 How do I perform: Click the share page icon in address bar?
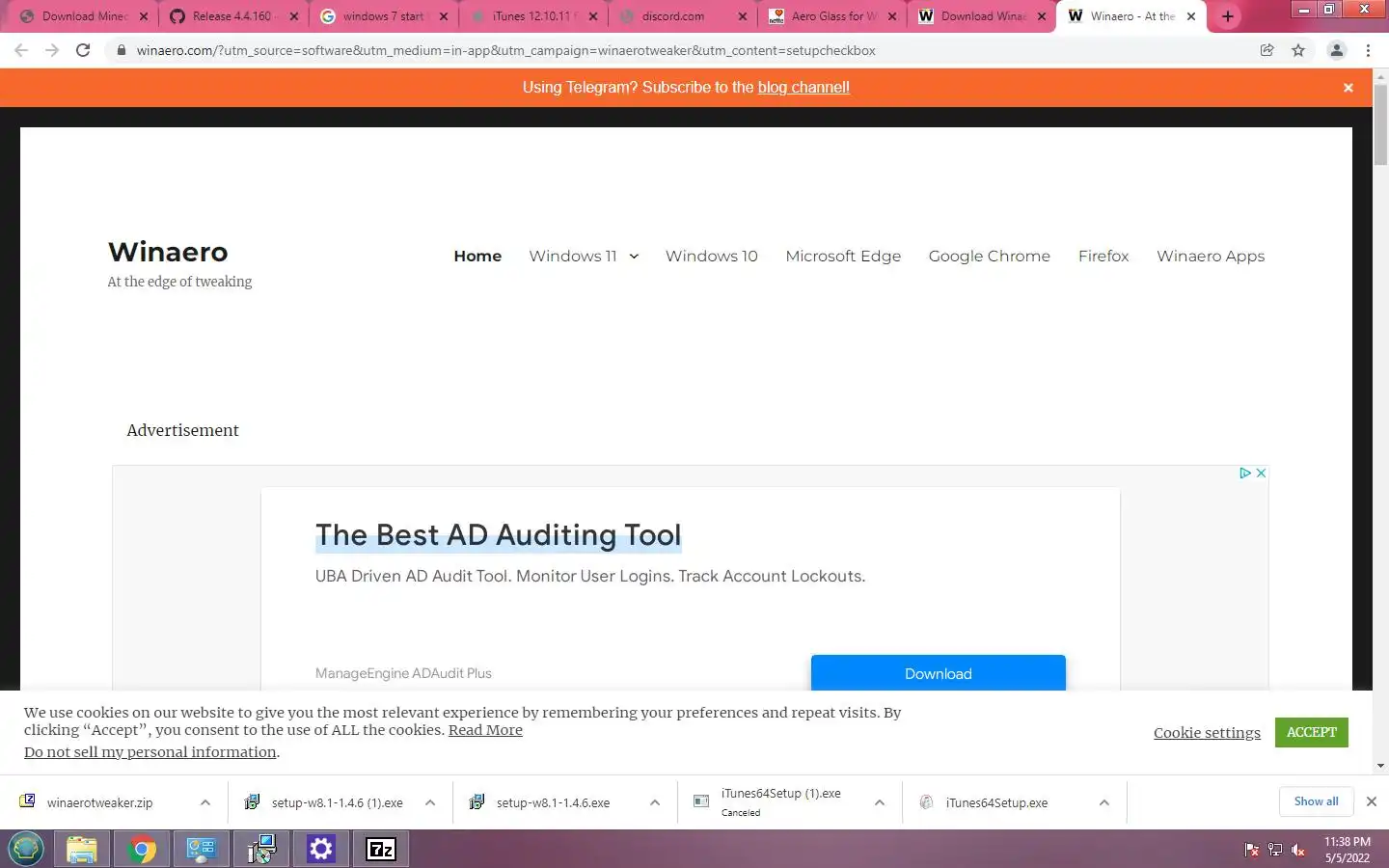coord(1267,50)
